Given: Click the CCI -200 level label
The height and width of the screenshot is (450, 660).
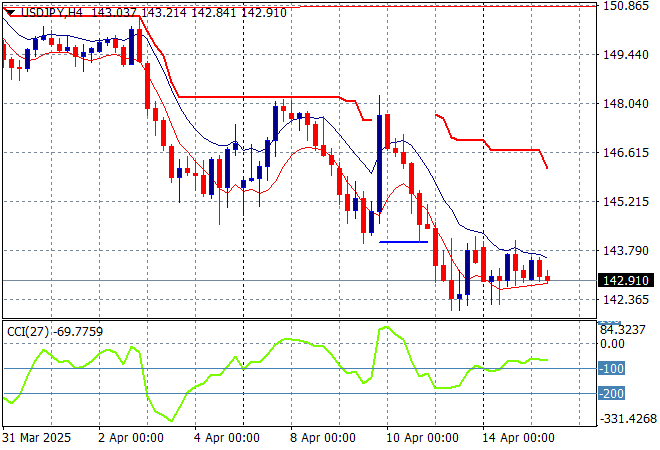Looking at the screenshot, I should click(612, 394).
